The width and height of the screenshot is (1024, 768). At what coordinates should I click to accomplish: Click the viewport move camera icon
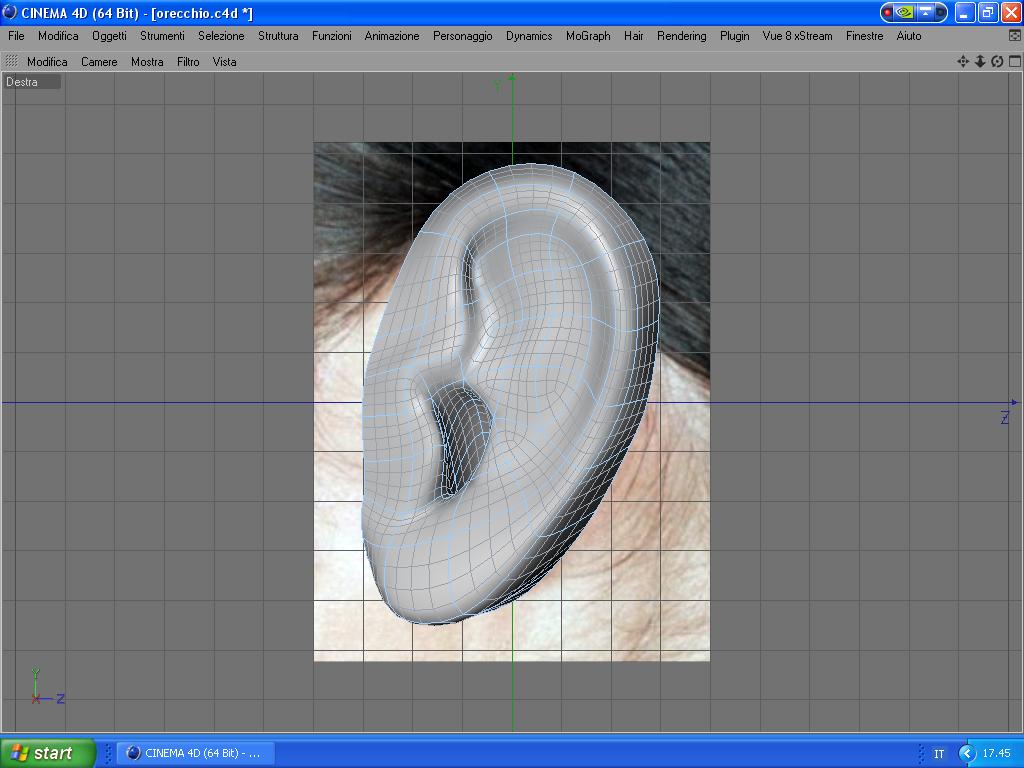tap(963, 61)
